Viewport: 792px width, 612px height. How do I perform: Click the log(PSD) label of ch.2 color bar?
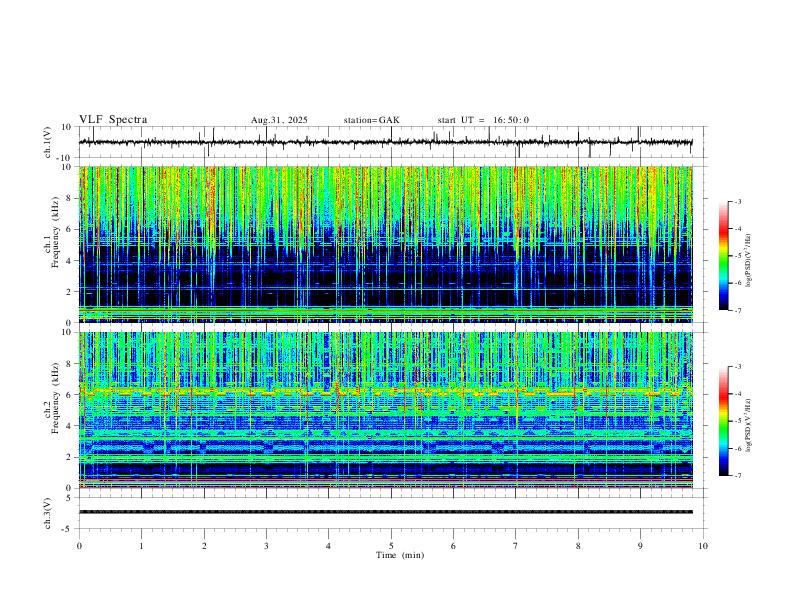749,425
